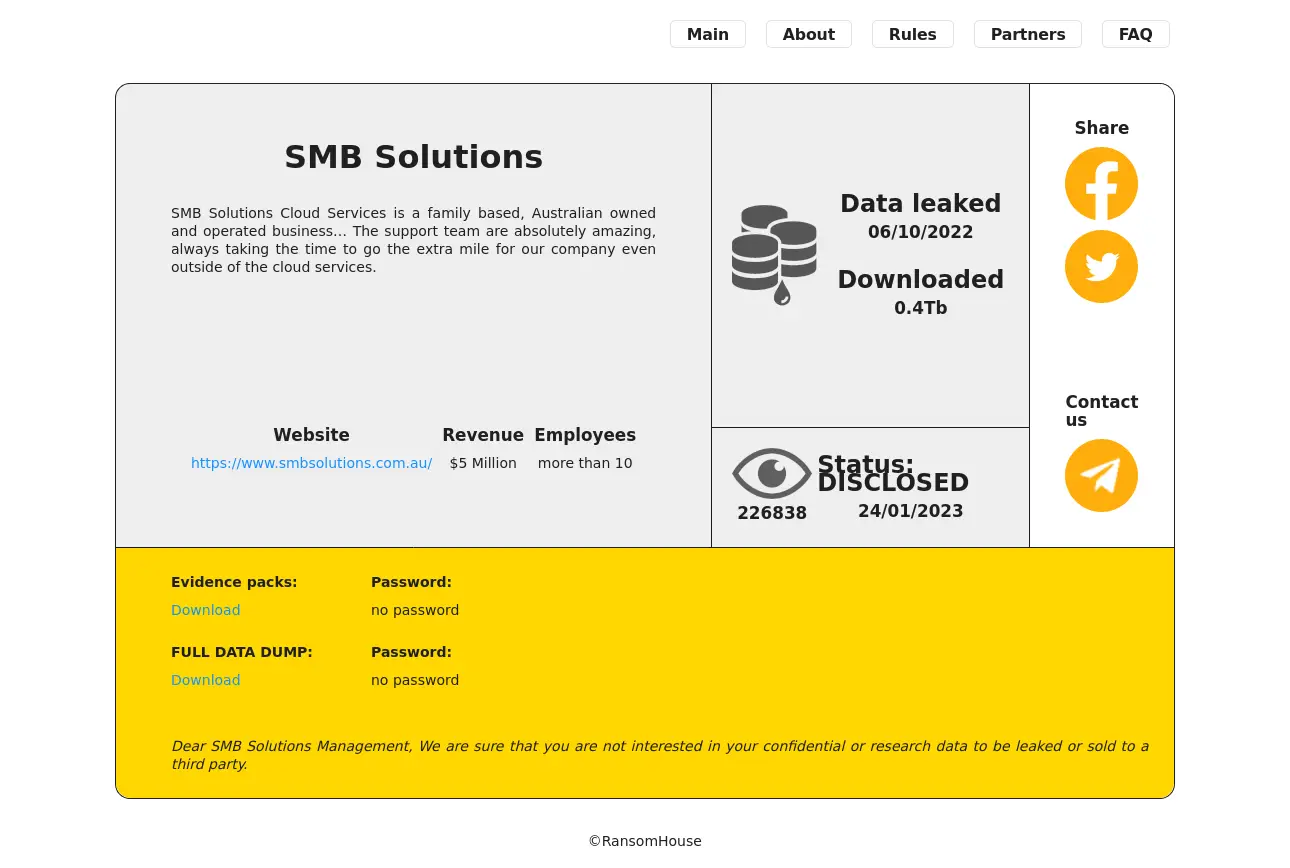Click the database stack leak icon
Screen dimensions: 1290x868
coord(774,255)
